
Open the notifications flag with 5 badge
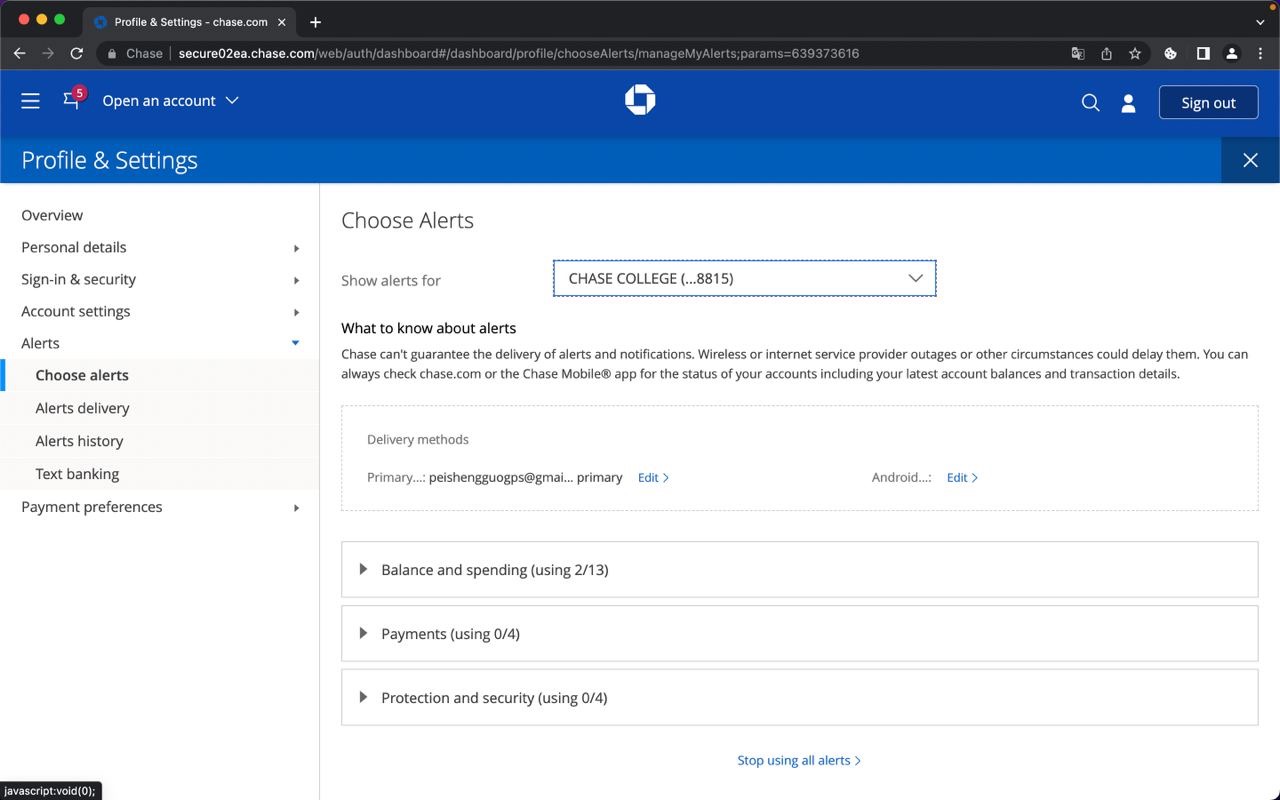tap(72, 100)
